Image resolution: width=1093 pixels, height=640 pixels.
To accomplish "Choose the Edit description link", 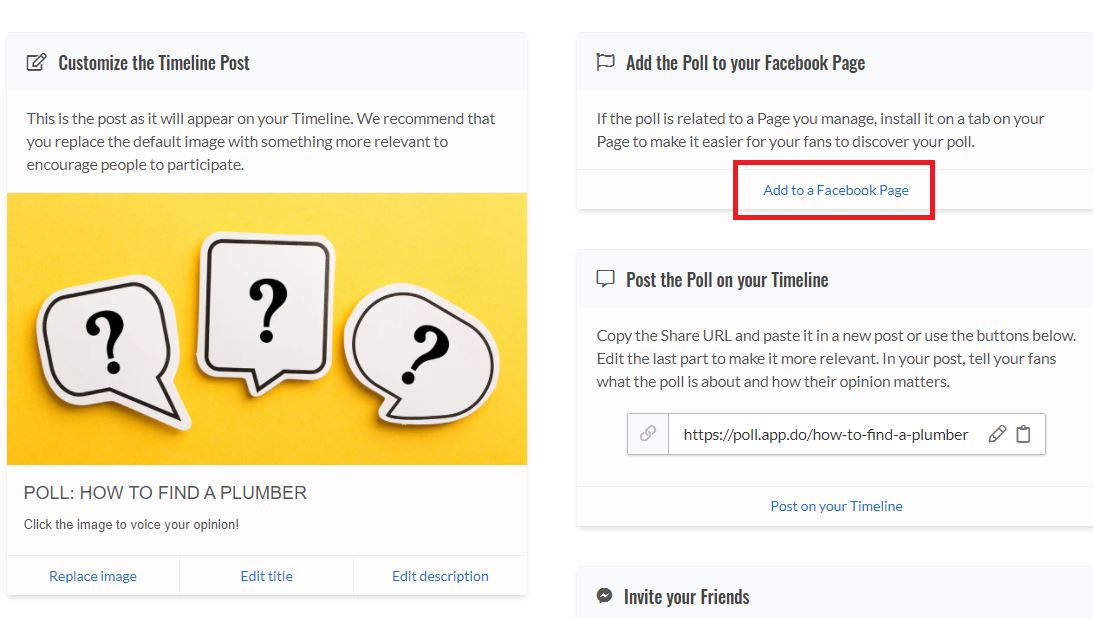I will (x=440, y=576).
